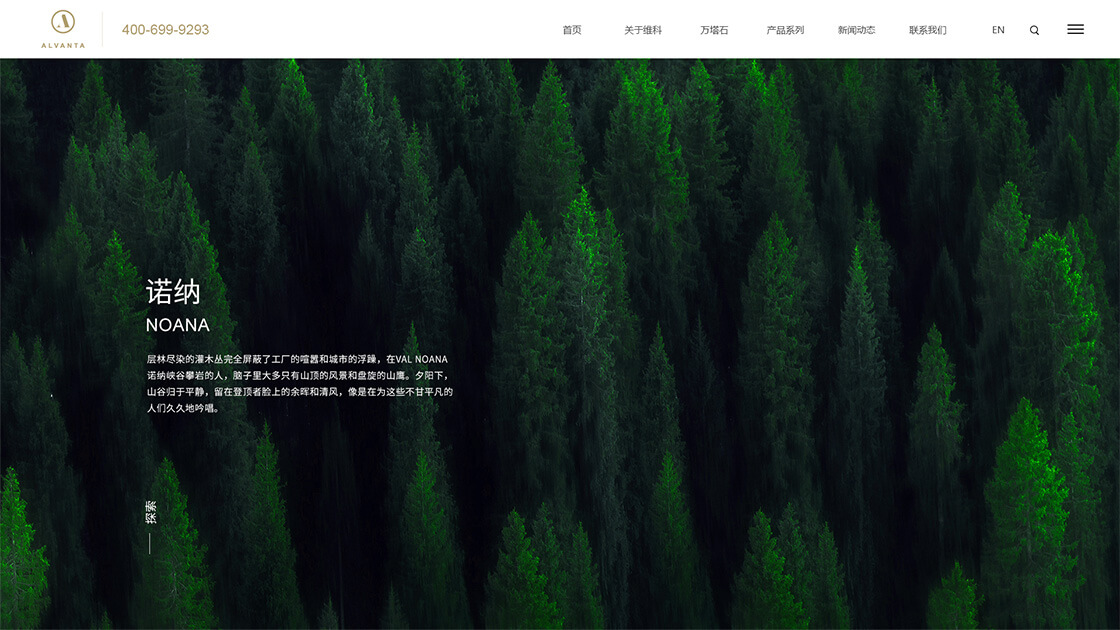Click the 400-699-9293 phone number
Image resolution: width=1120 pixels, height=630 pixels.
click(165, 30)
